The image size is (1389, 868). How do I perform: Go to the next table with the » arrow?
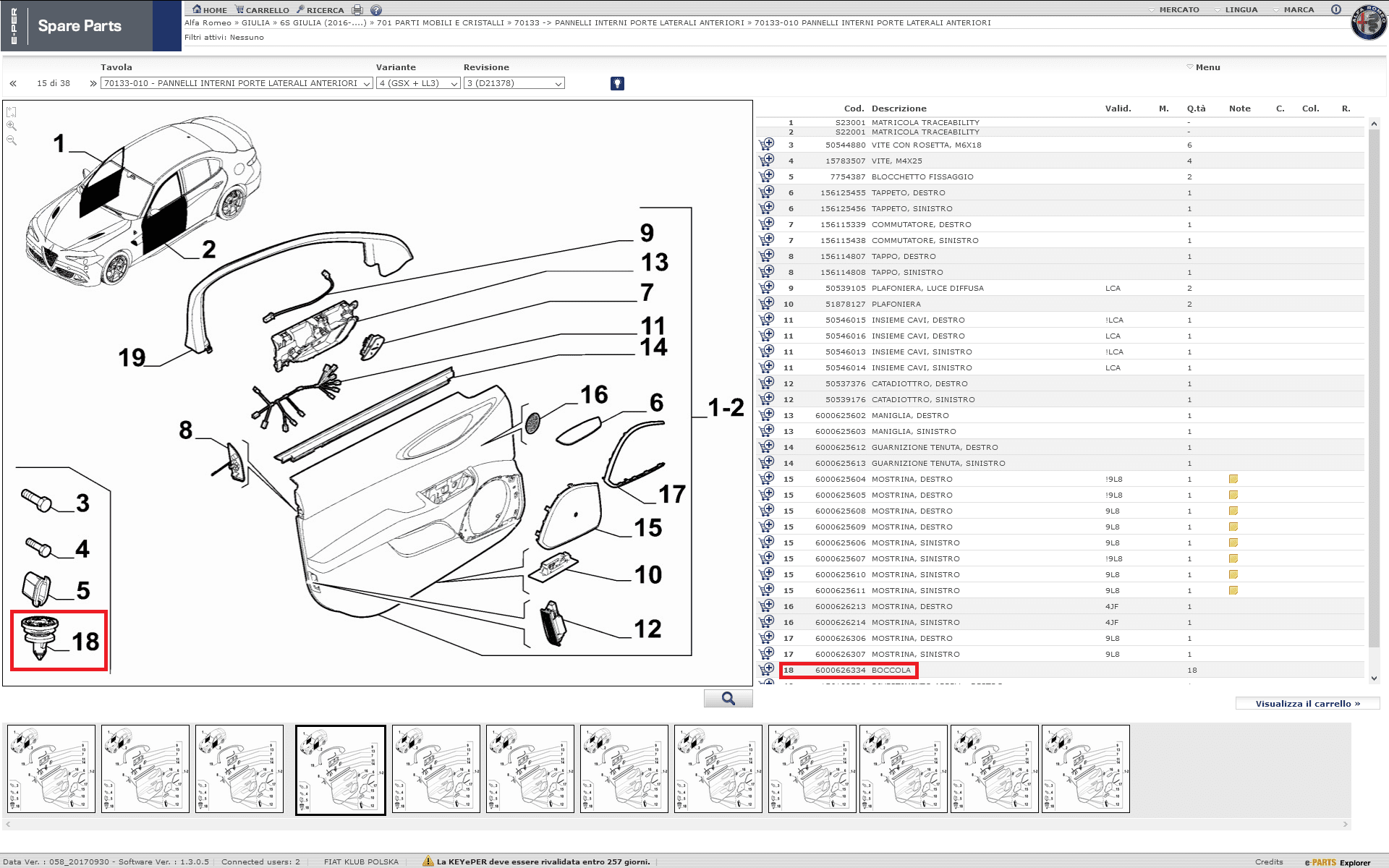point(93,83)
